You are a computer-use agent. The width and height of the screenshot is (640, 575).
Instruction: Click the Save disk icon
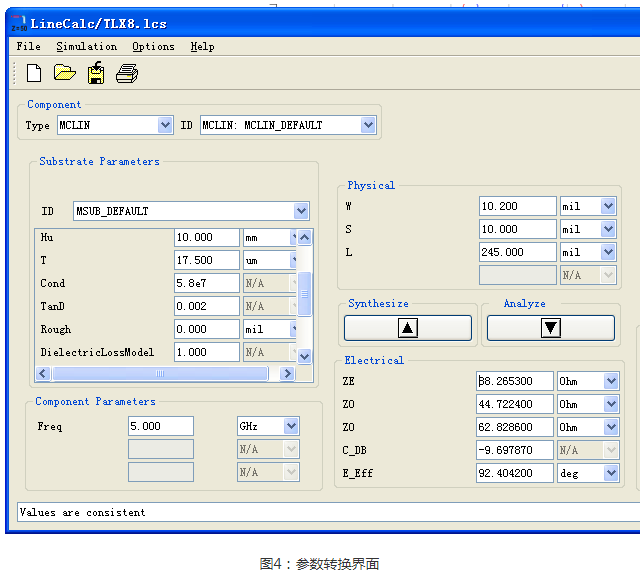(96, 73)
